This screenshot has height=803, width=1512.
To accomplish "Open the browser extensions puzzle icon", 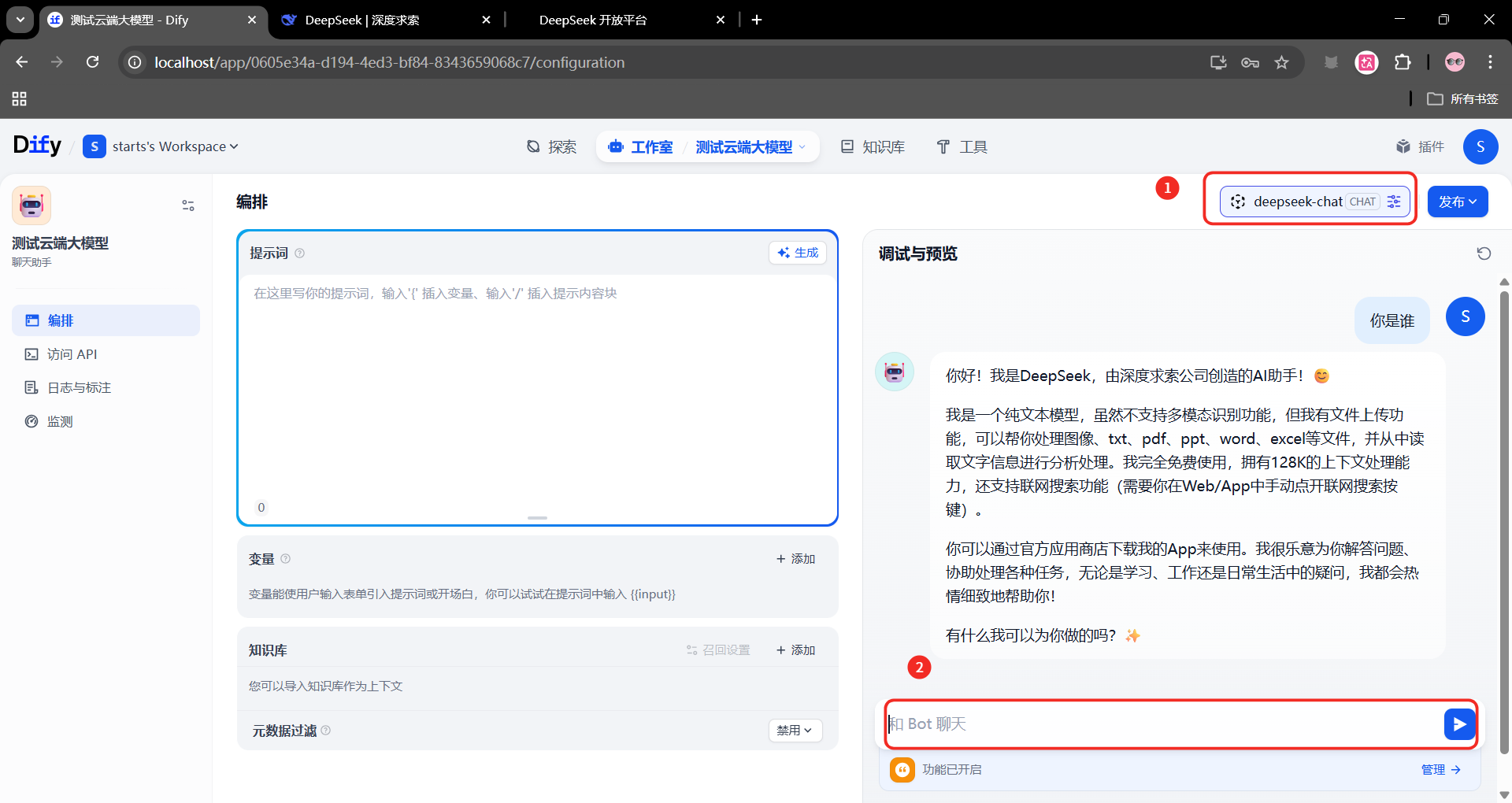I will [x=1403, y=62].
